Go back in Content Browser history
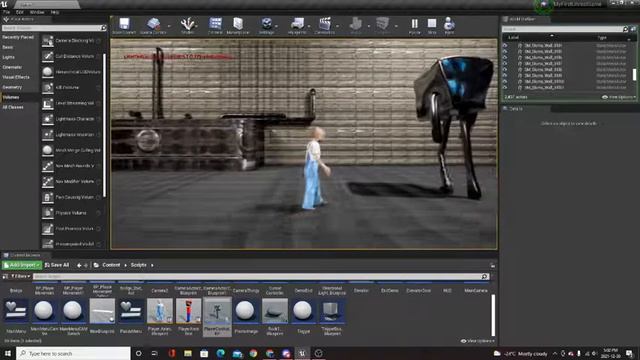Image resolution: width=640 pixels, height=360 pixels. point(79,265)
